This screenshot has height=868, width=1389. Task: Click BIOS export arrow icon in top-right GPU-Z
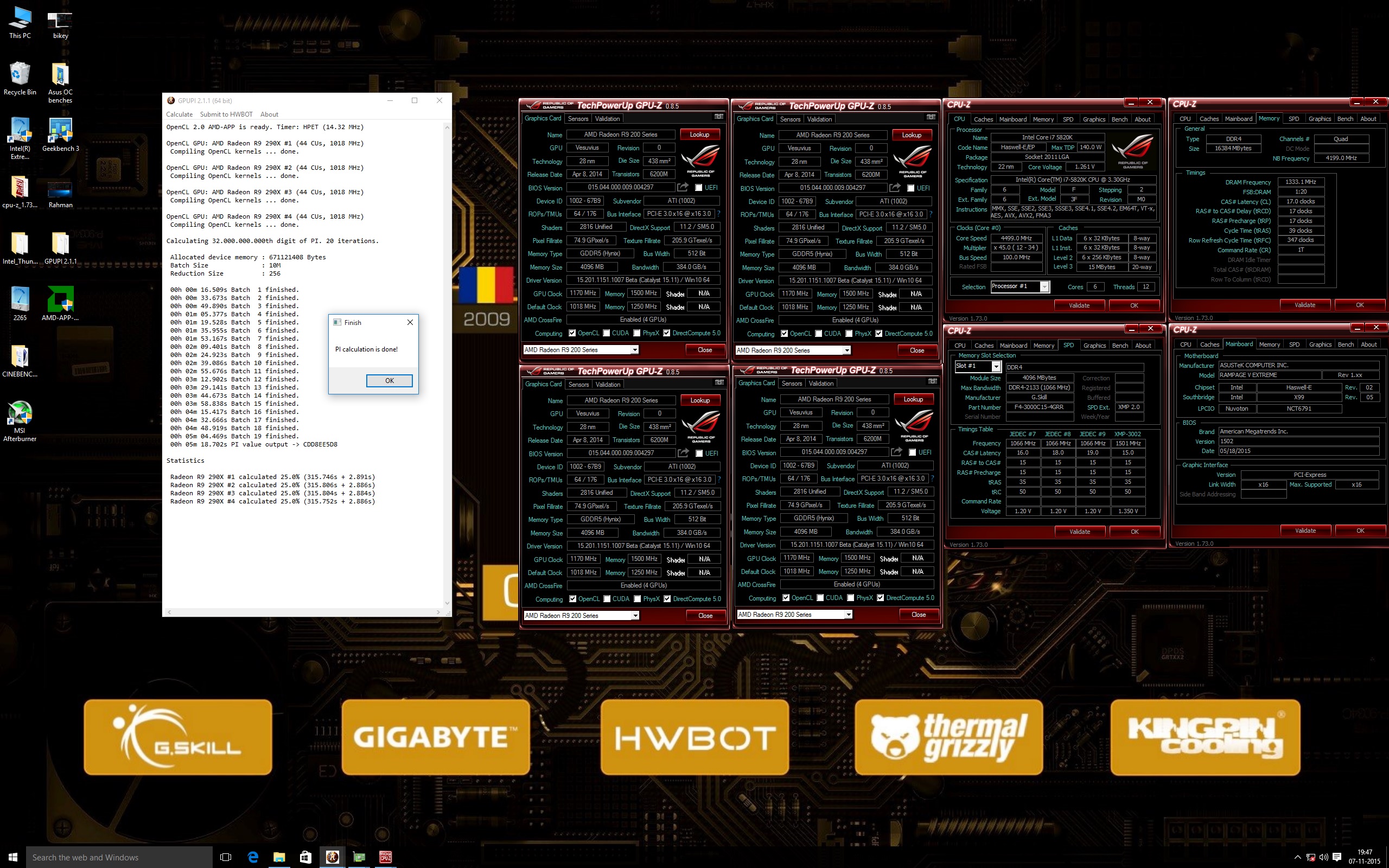click(895, 188)
